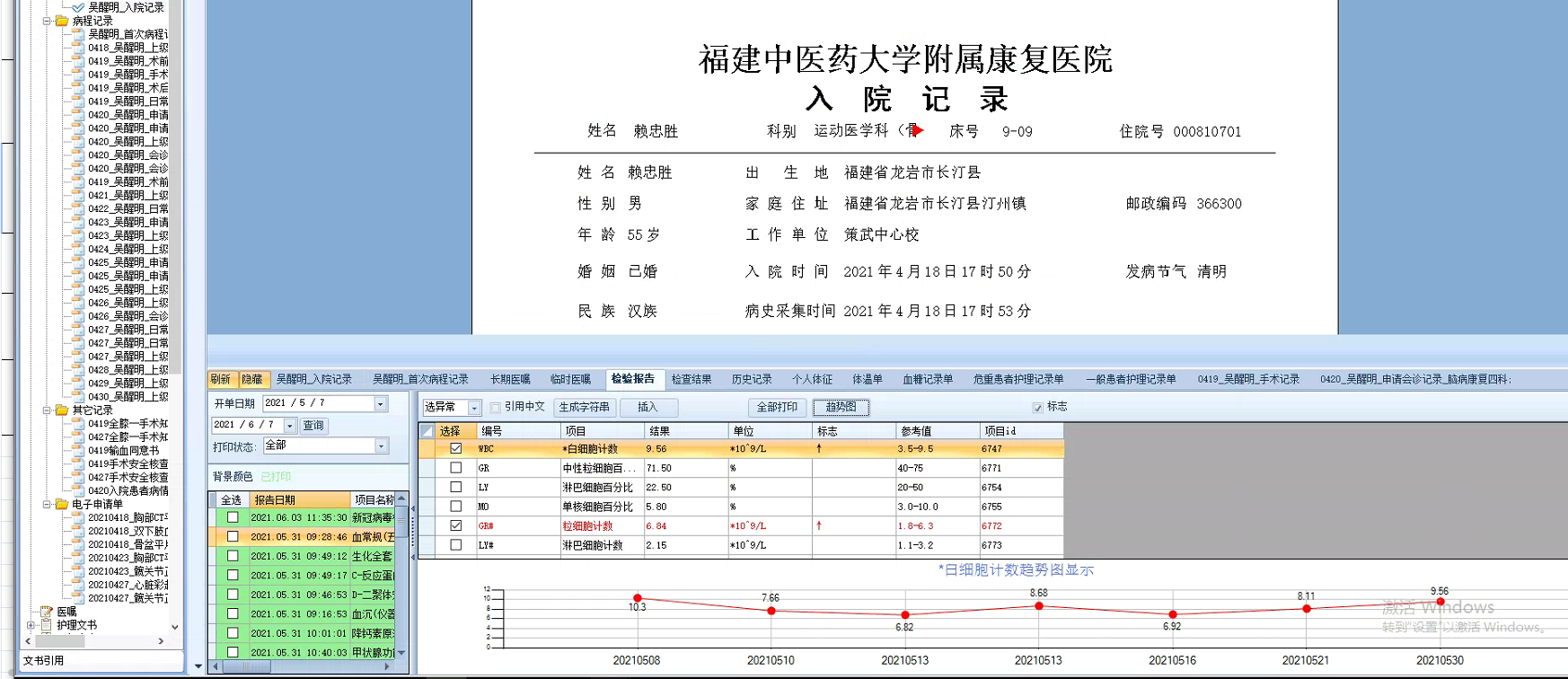This screenshot has width=1568, height=679.
Task: Click the document icon of 0422_吴醒明_日常
Action: (78, 208)
